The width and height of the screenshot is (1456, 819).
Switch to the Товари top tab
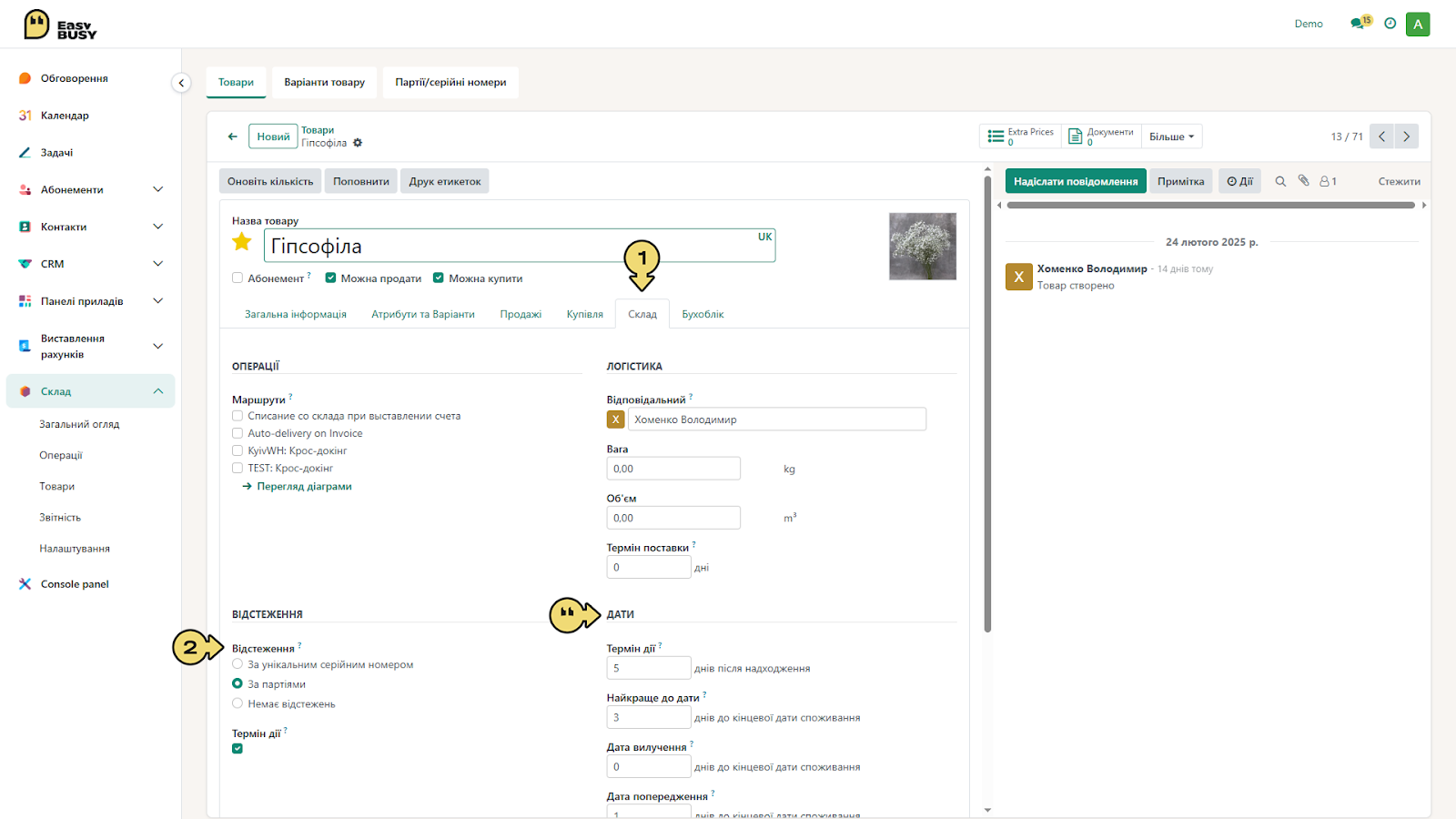[x=237, y=82]
